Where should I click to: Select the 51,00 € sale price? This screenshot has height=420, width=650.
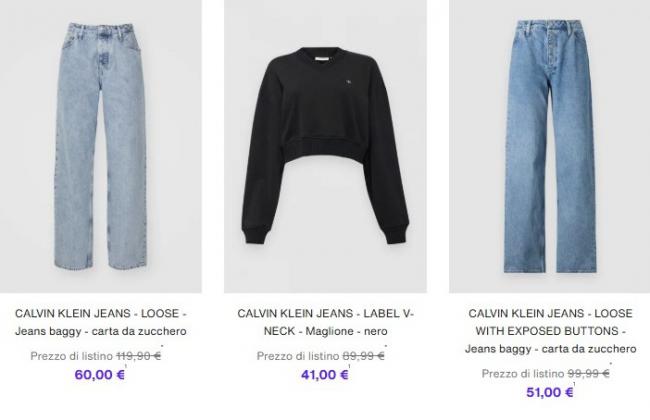pyautogui.click(x=550, y=392)
